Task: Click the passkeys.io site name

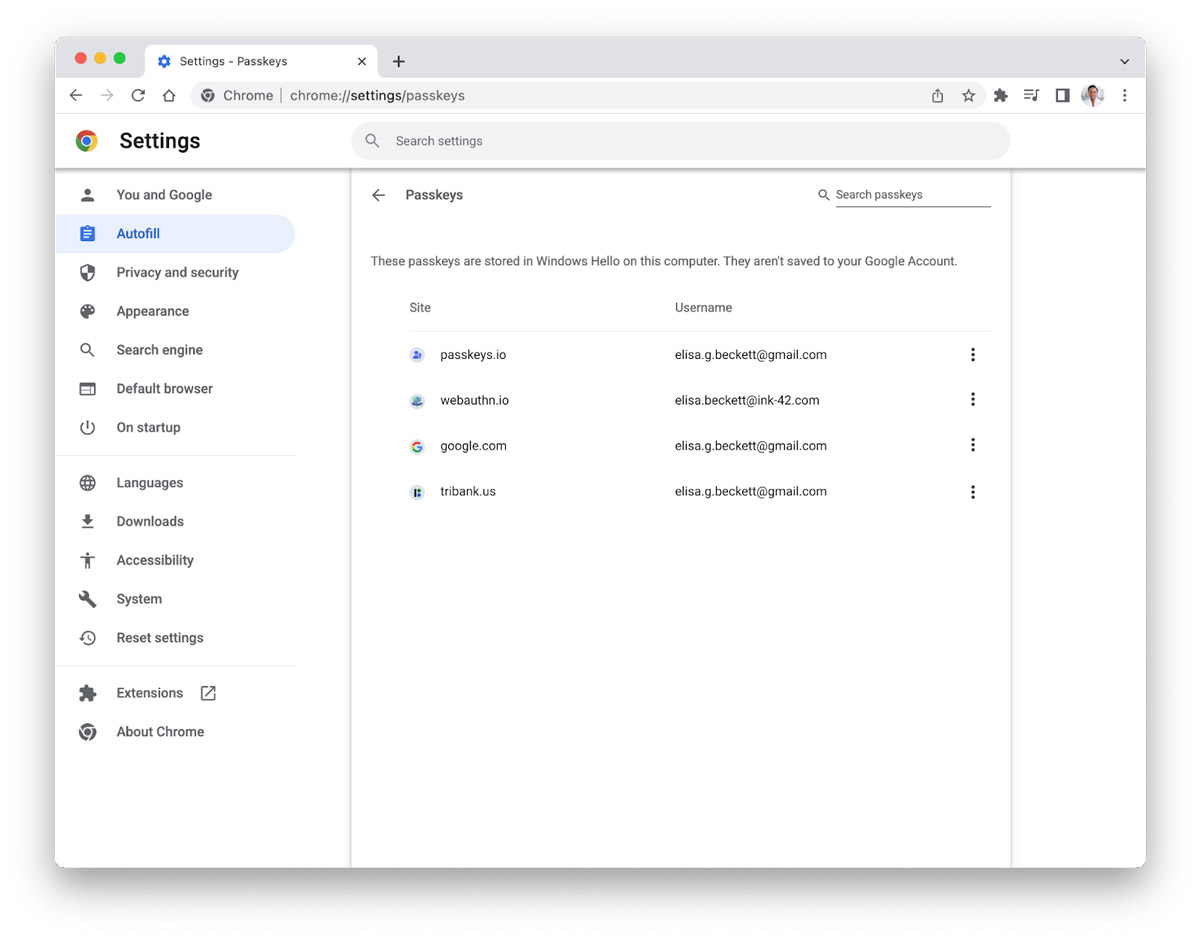Action: pos(473,355)
